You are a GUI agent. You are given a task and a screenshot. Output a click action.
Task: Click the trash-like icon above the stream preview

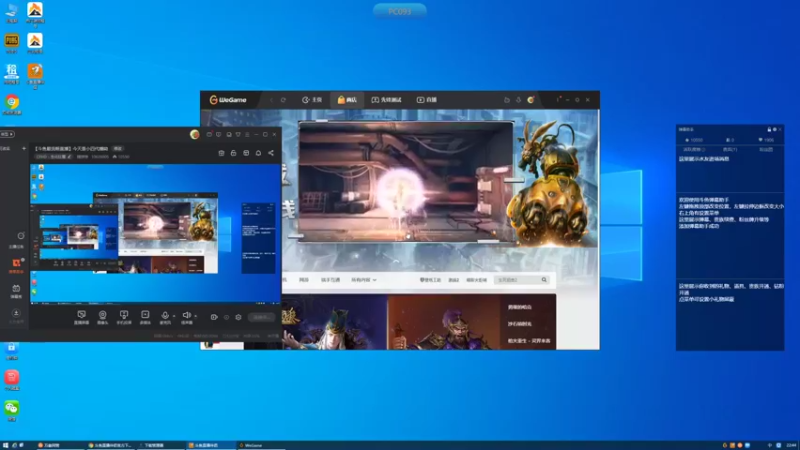pyautogui.click(x=221, y=153)
